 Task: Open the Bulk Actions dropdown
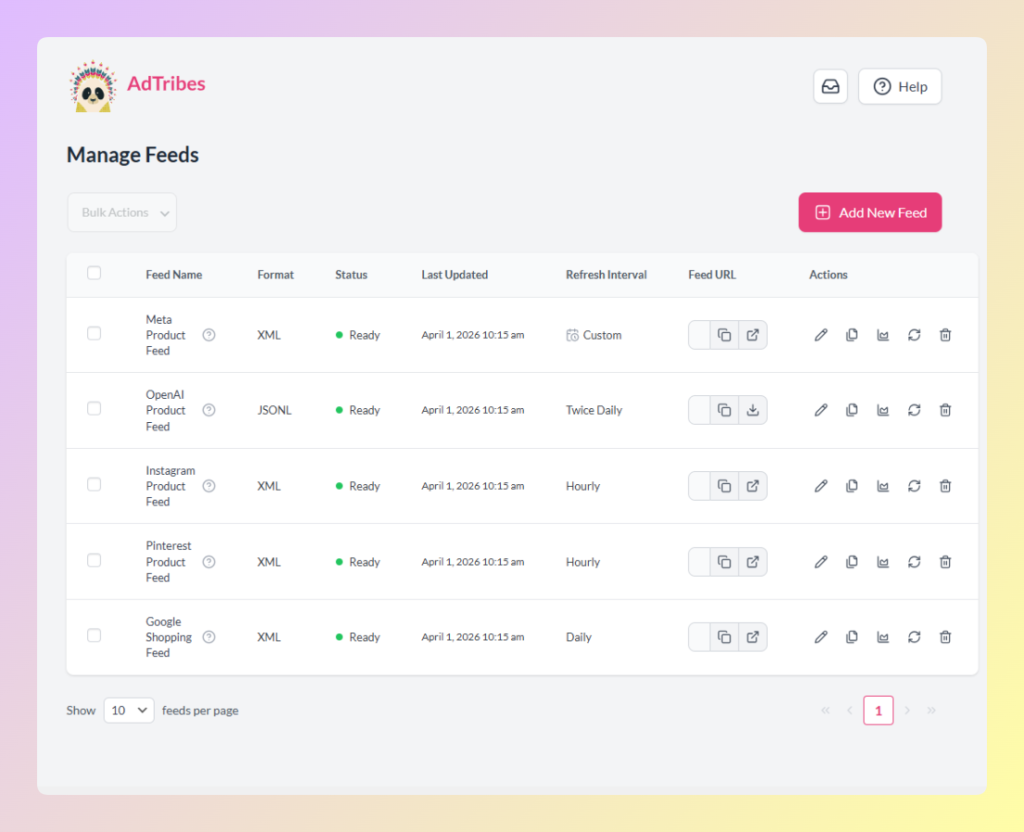tap(121, 212)
